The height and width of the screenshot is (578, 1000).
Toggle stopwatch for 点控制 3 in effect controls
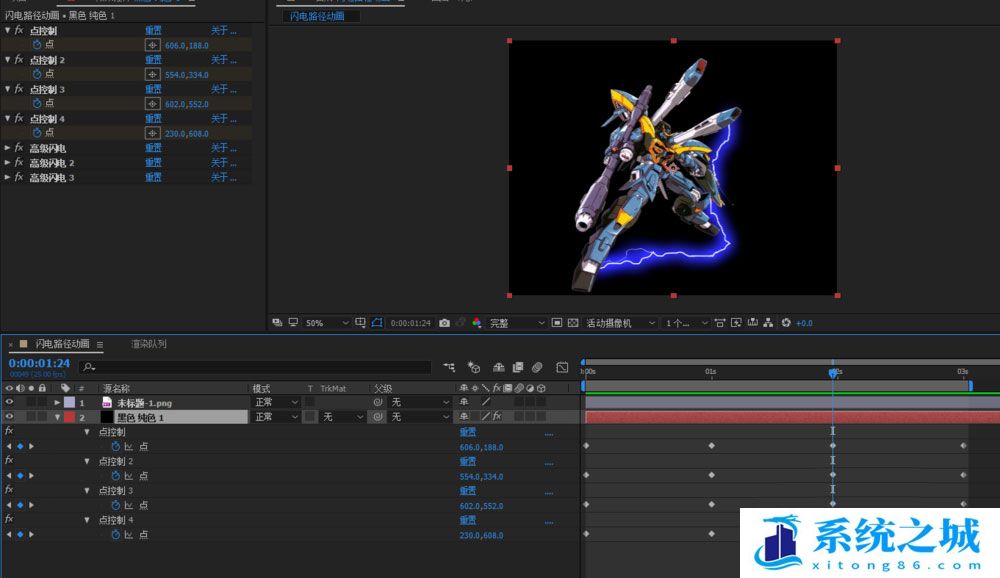(37, 103)
